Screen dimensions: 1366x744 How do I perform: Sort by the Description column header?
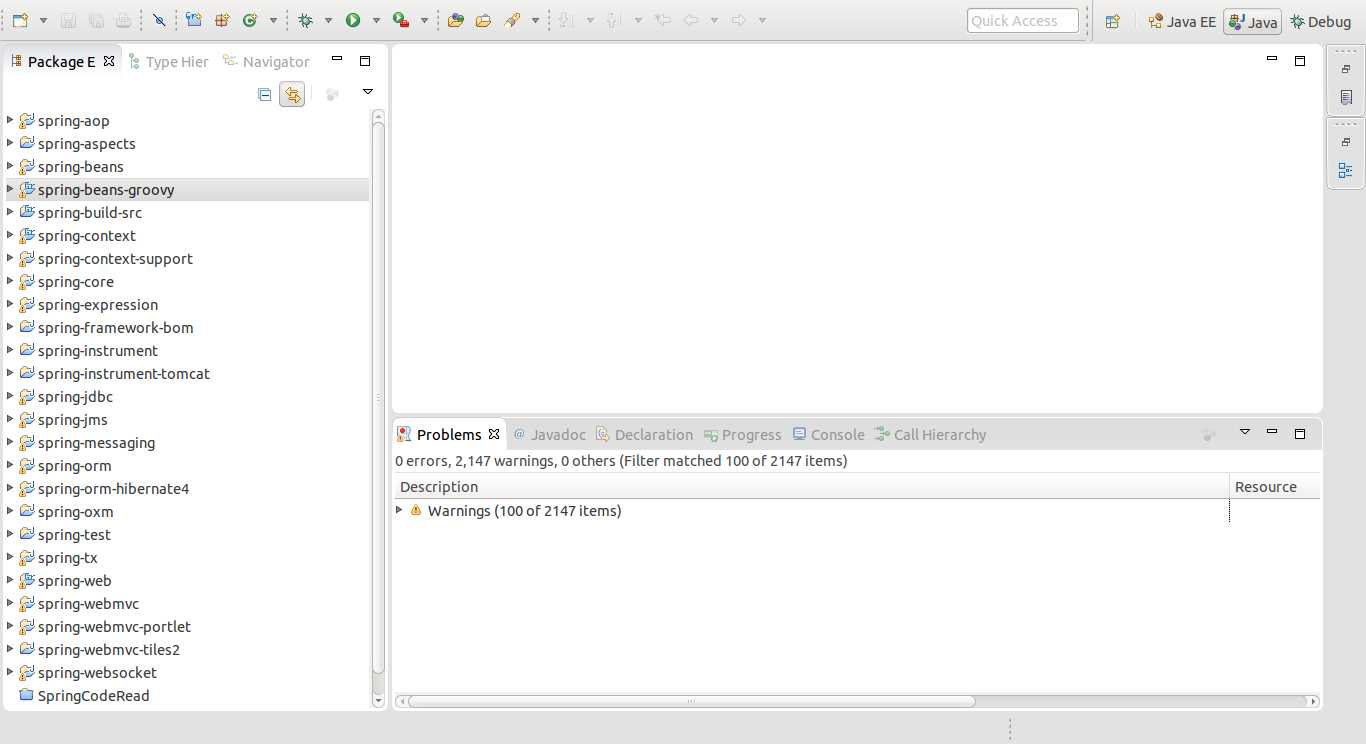(x=812, y=487)
